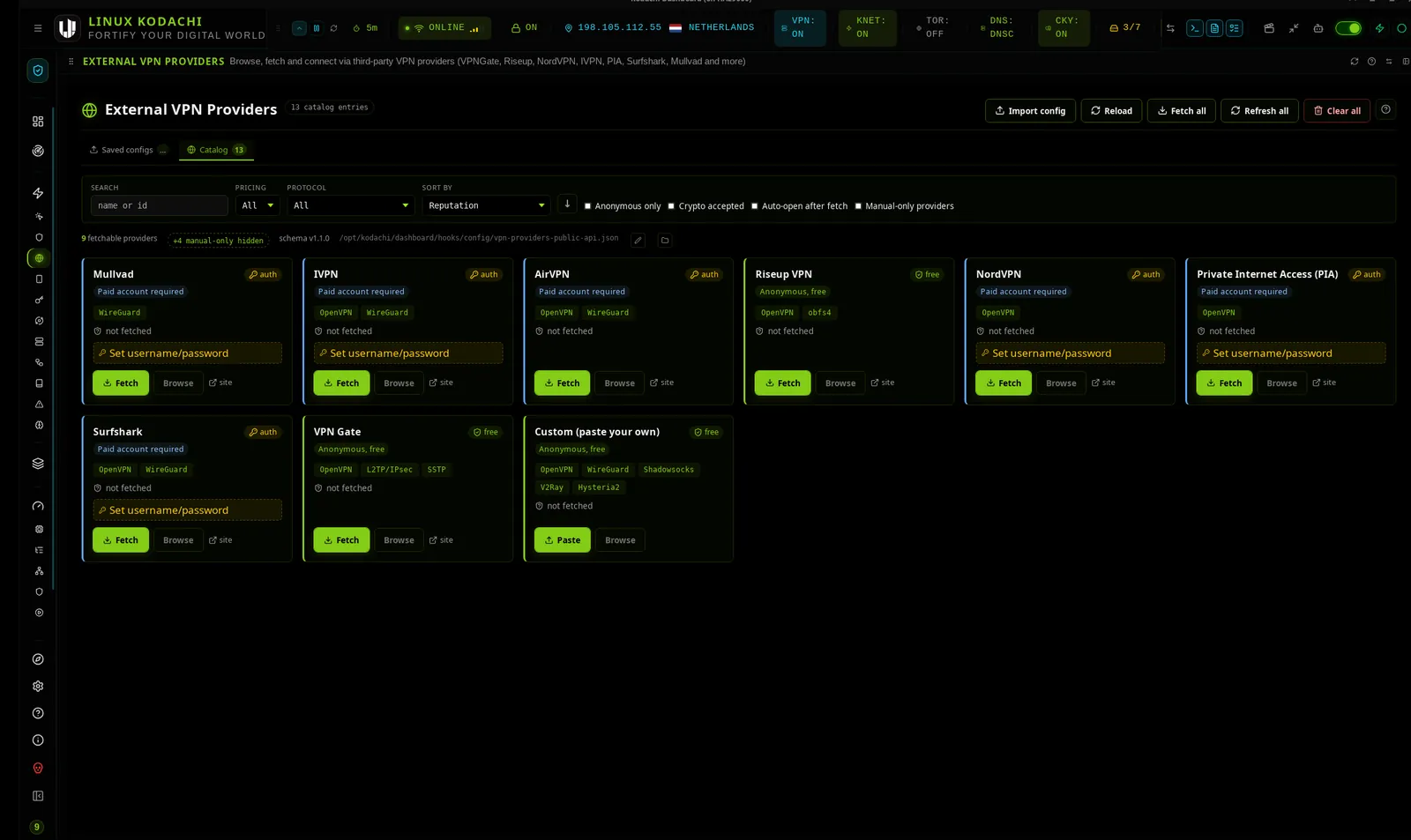The image size is (1411, 840).
Task: Open the folder icon beside config path
Action: coord(665,240)
